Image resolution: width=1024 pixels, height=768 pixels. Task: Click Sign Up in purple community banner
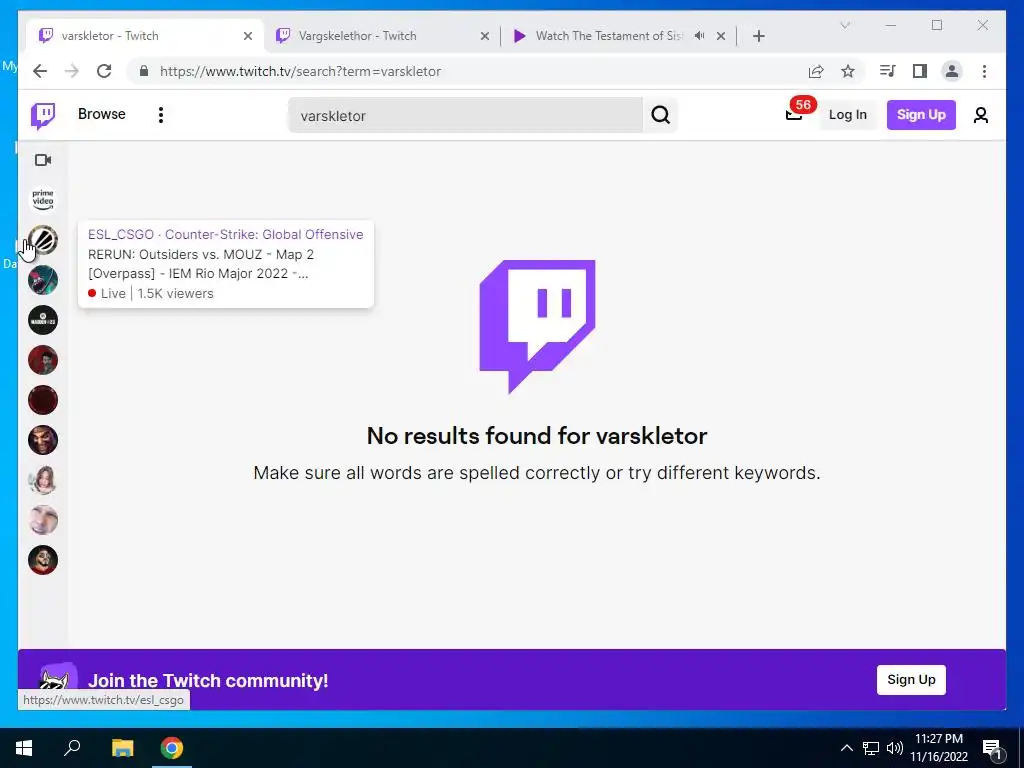911,680
